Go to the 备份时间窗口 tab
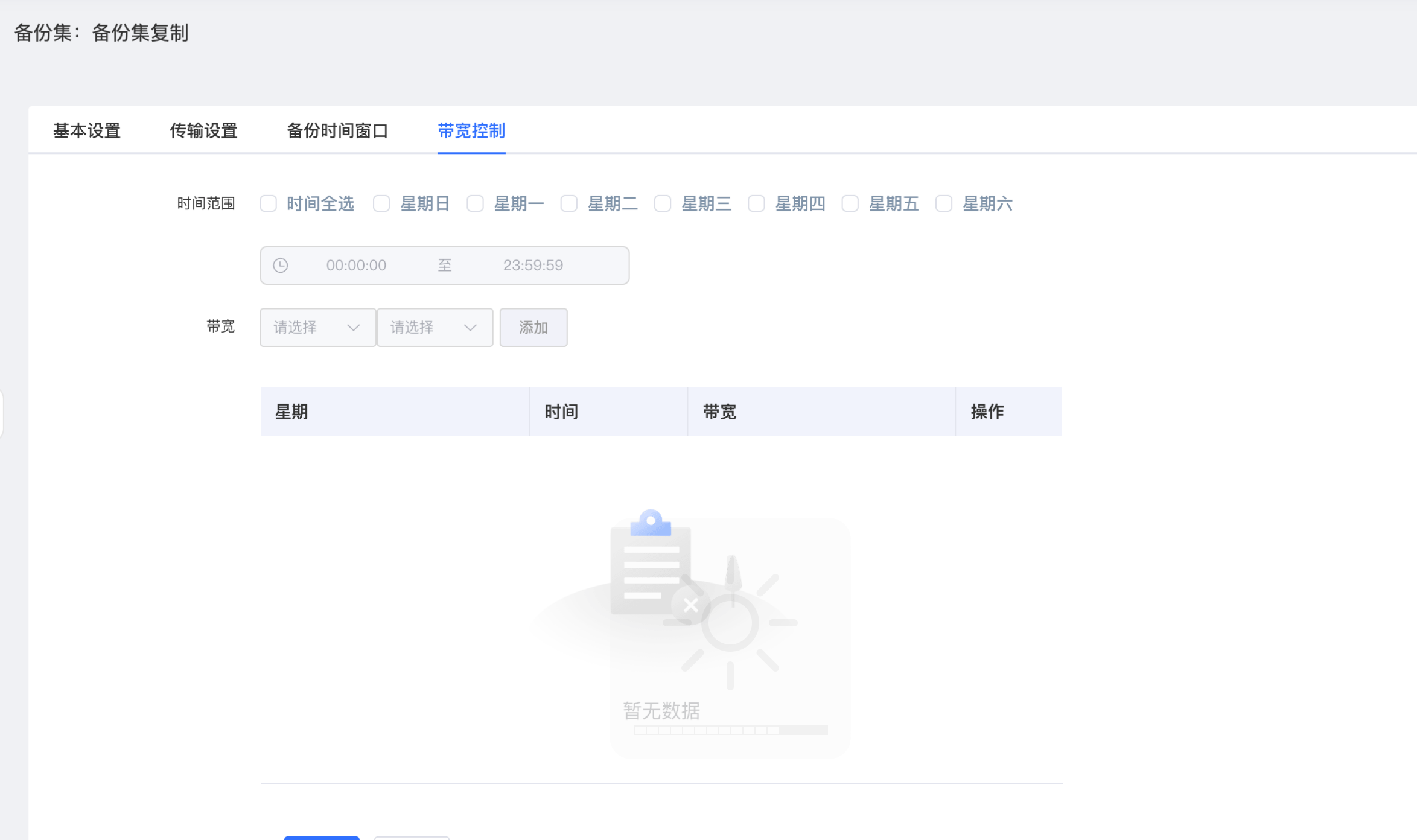This screenshot has height=840, width=1417. 337,130
